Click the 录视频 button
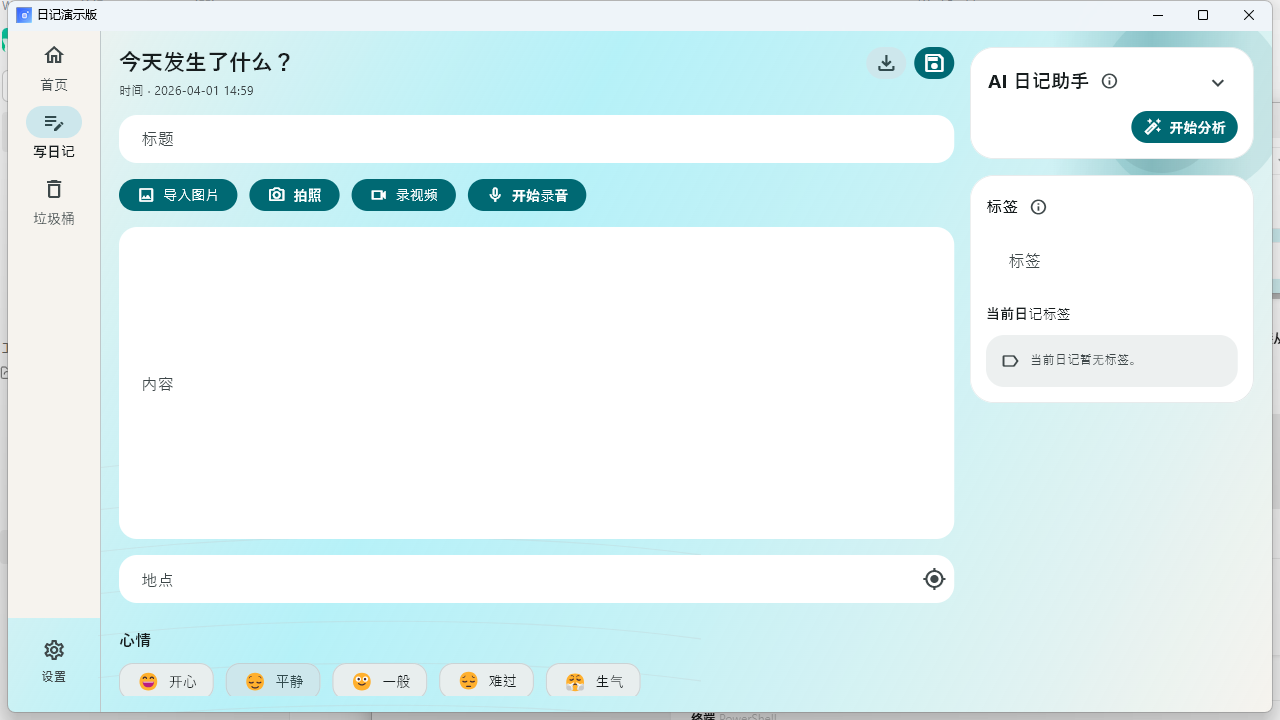This screenshot has width=1280, height=720. [x=403, y=195]
